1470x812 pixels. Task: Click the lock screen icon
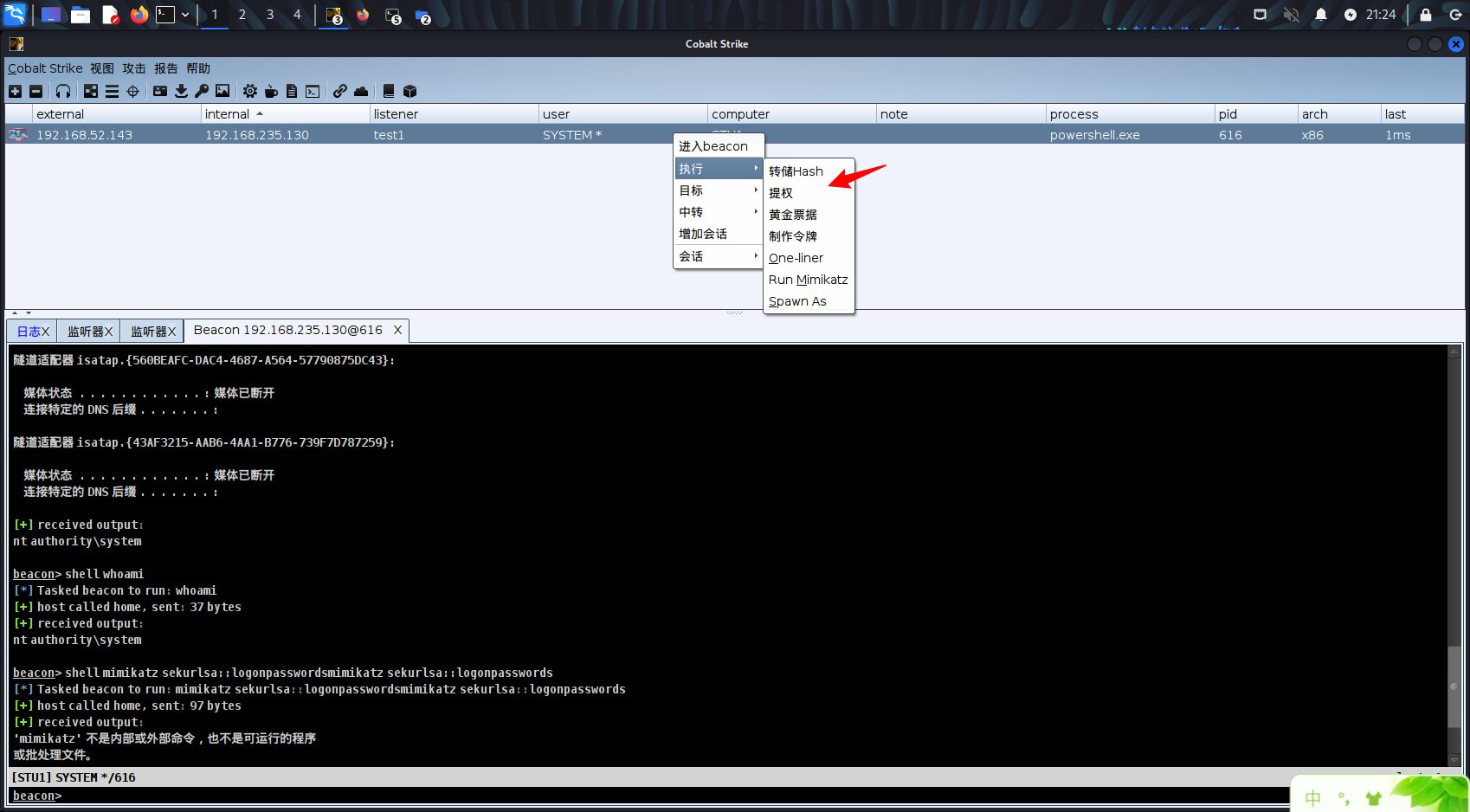coord(1426,15)
